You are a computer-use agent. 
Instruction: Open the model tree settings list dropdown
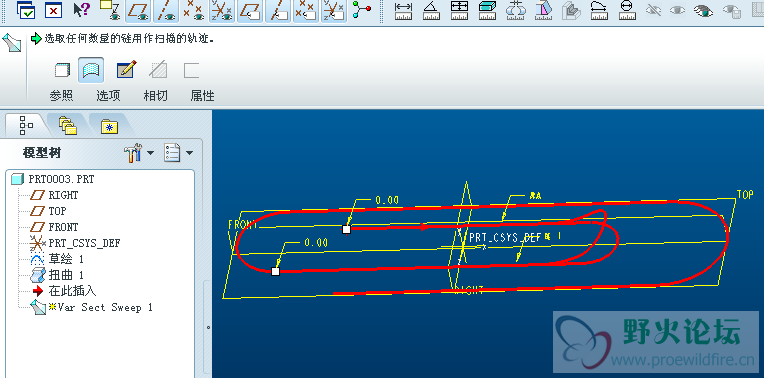pyautogui.click(x=178, y=153)
